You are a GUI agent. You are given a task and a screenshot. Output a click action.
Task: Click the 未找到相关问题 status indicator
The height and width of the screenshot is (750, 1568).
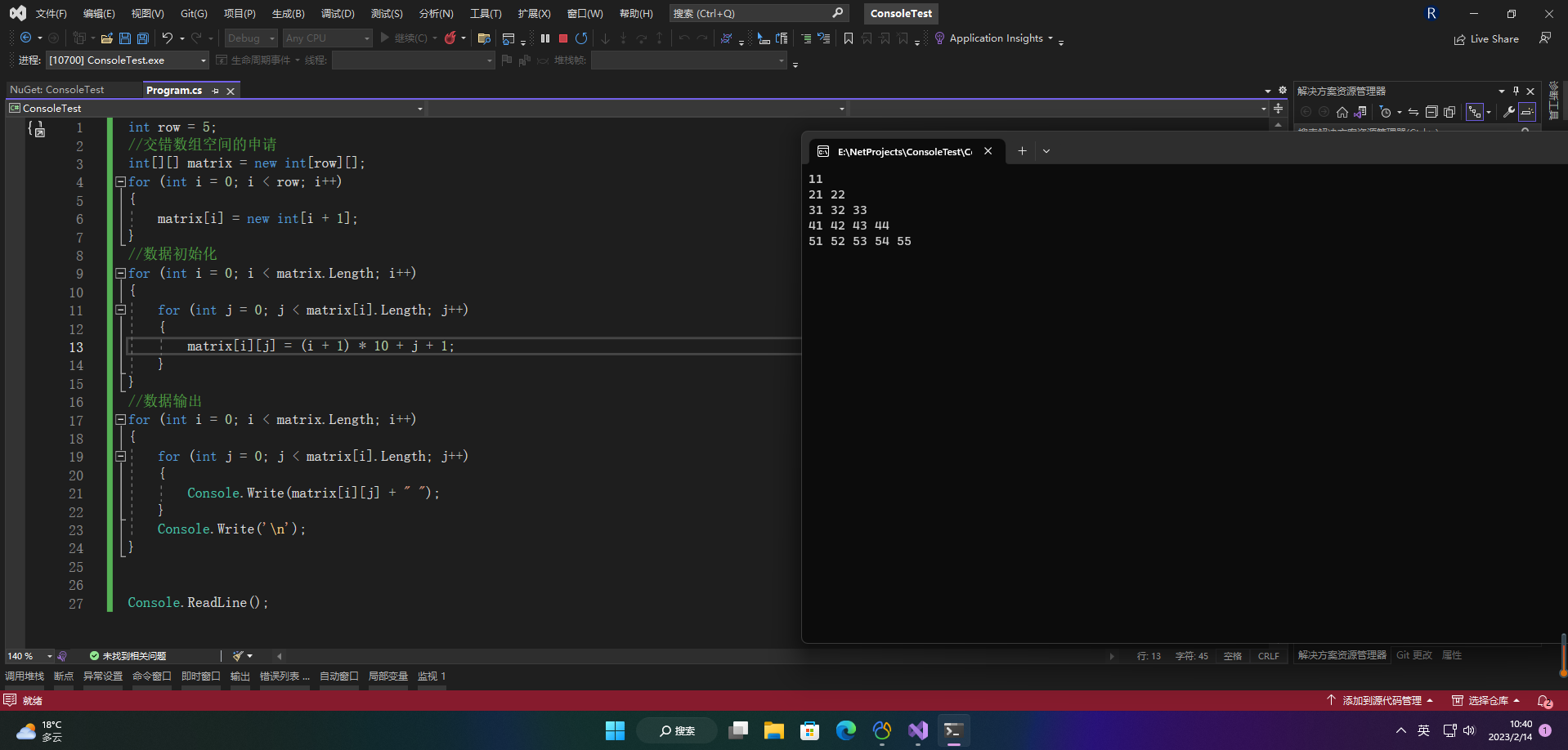[128, 656]
